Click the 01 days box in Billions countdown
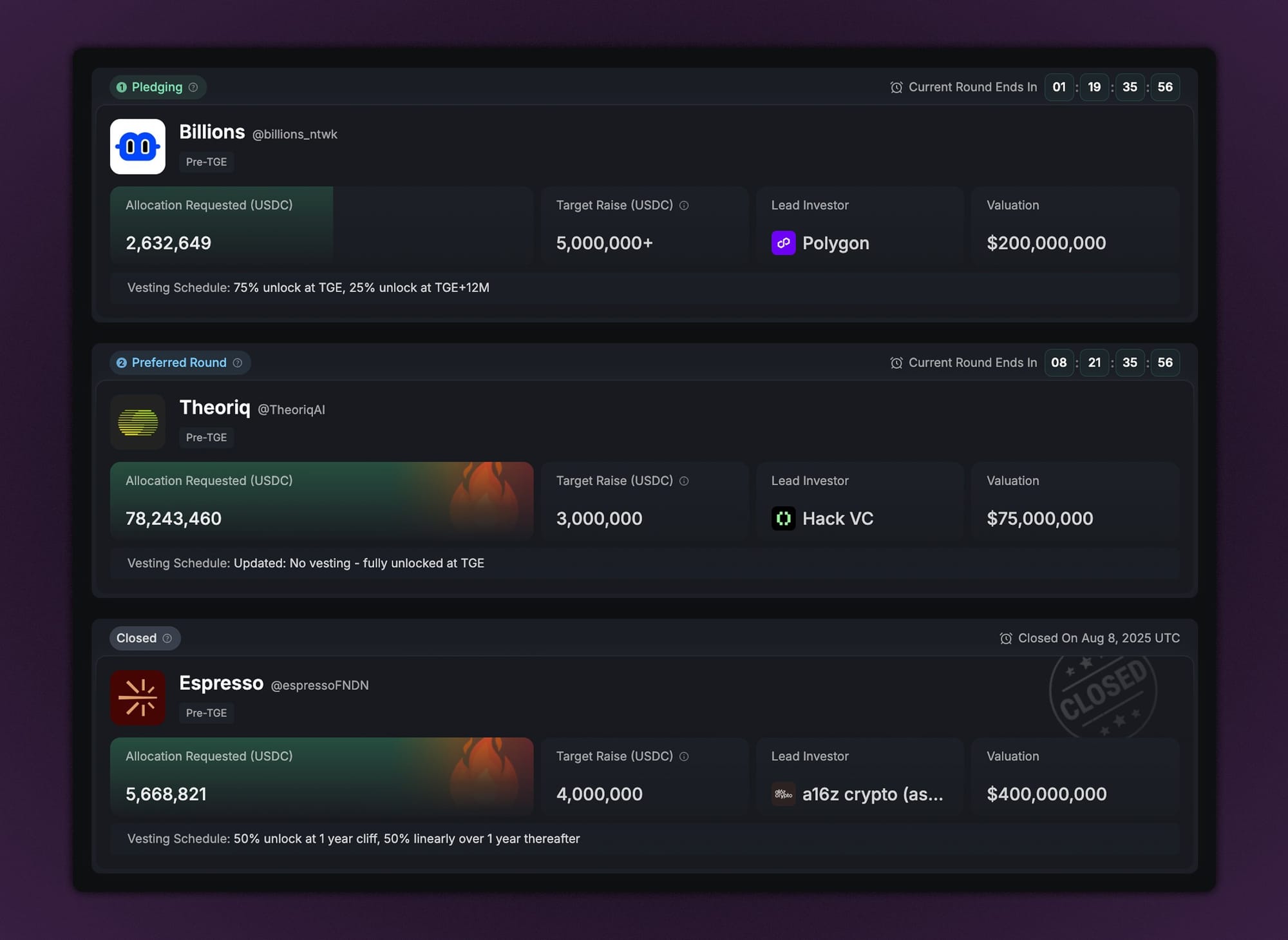The image size is (1288, 940). click(1059, 87)
